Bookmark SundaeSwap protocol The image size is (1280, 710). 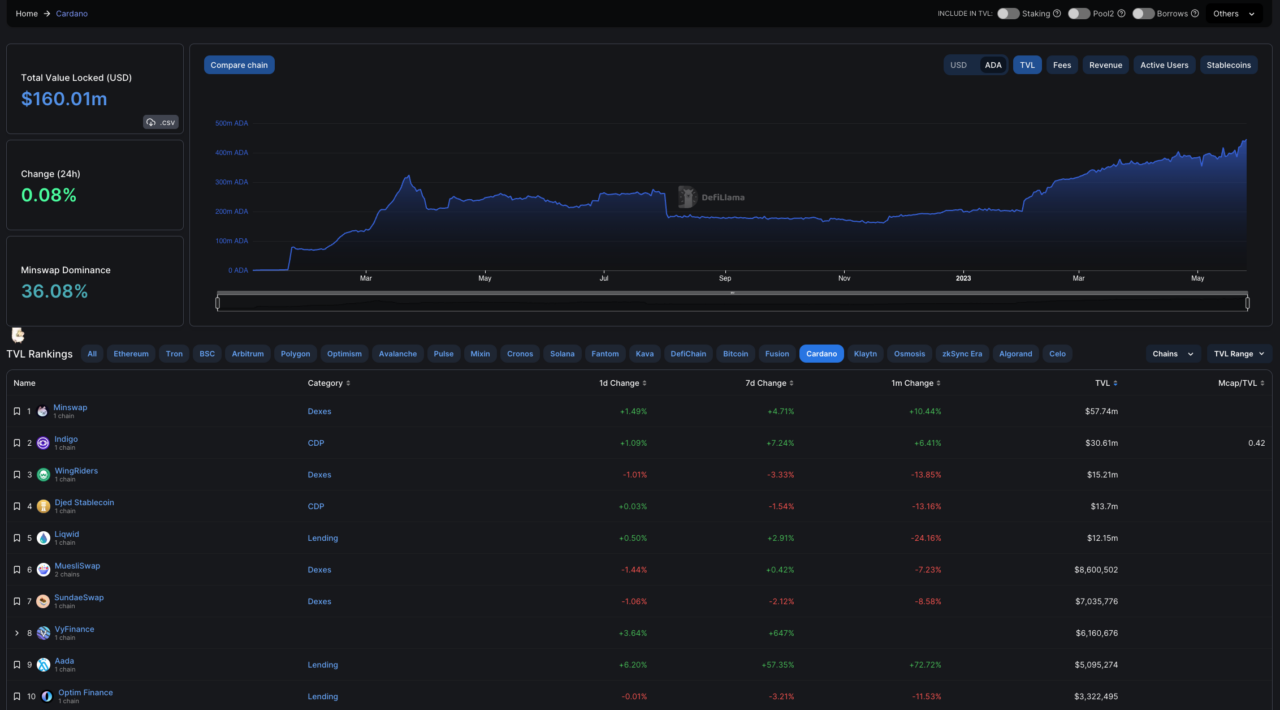coord(16,601)
